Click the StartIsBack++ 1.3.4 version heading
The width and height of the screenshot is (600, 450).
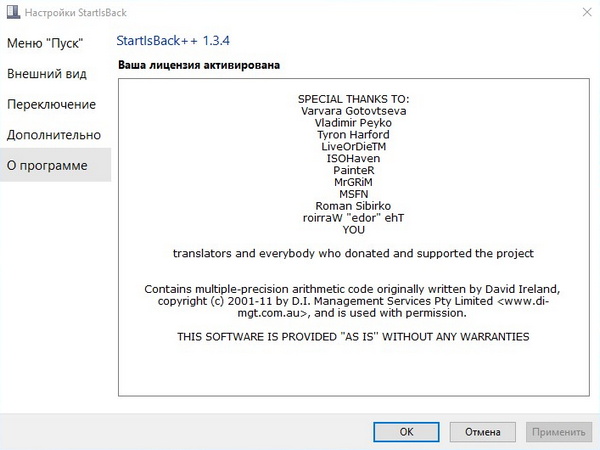[173, 41]
